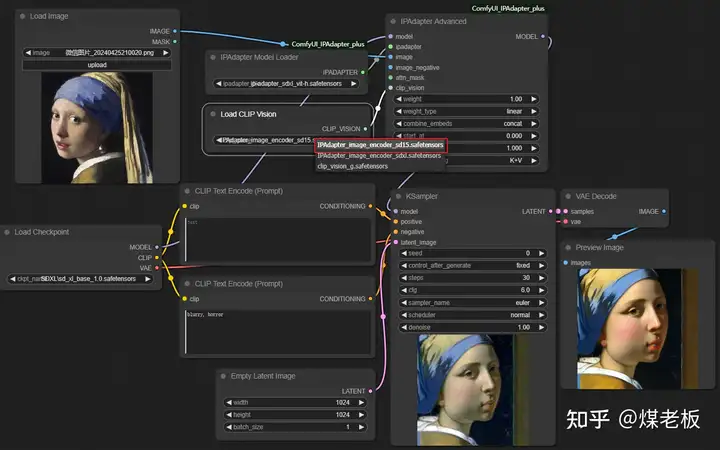720x450 pixels.
Task: Click the vae input port on VAE Decode
Action: (x=566, y=222)
